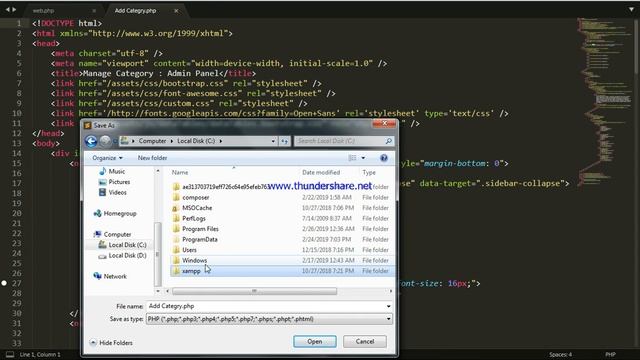Select Network in the navigation pane
The width and height of the screenshot is (640, 360).
coord(115,276)
